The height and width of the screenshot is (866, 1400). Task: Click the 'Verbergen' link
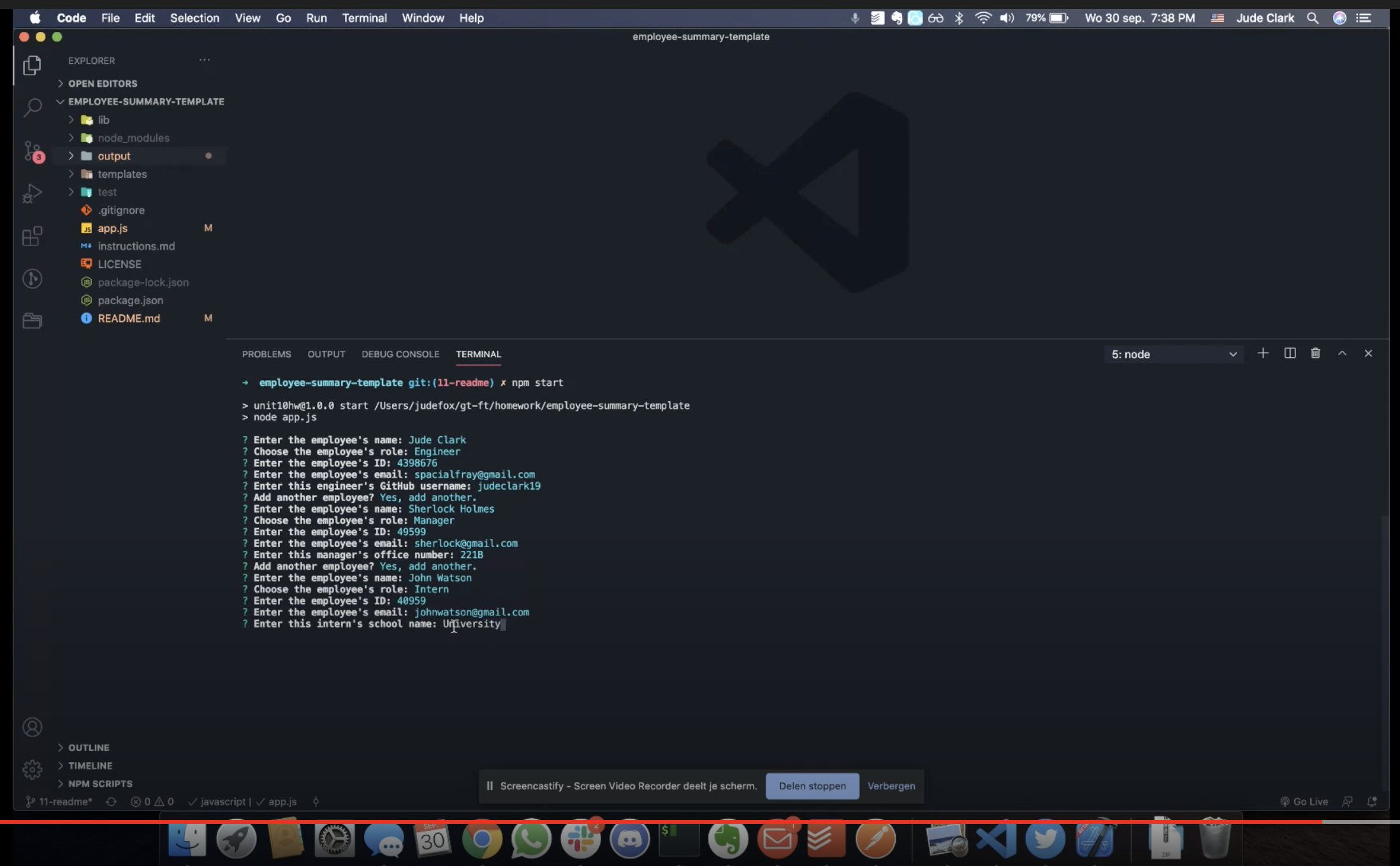coord(891,786)
